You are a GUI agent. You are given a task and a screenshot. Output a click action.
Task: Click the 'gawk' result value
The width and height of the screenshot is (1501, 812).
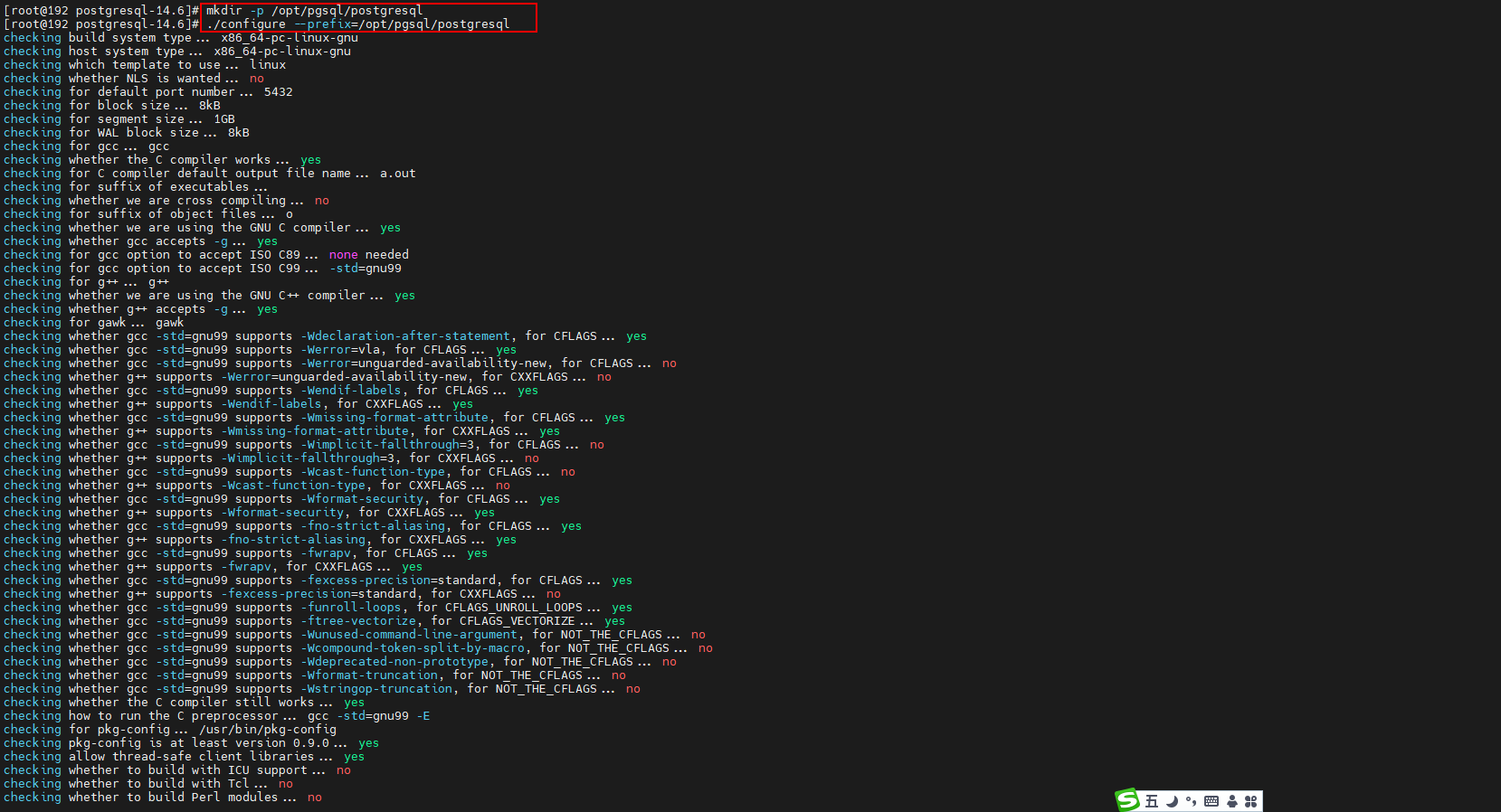point(170,323)
